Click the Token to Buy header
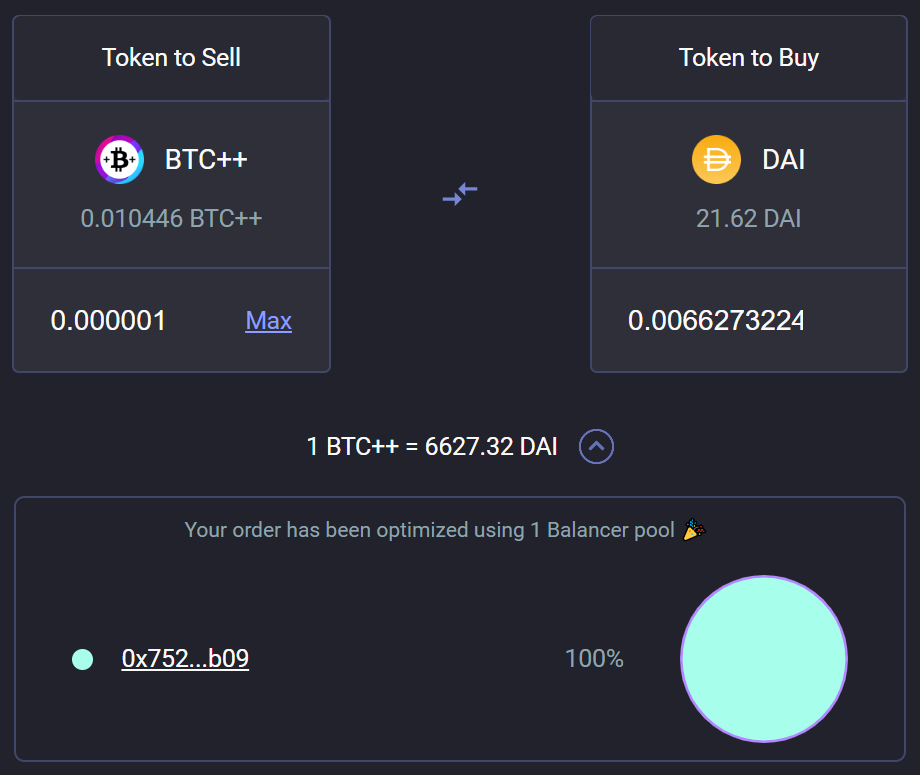Viewport: 920px width, 775px height. [748, 58]
